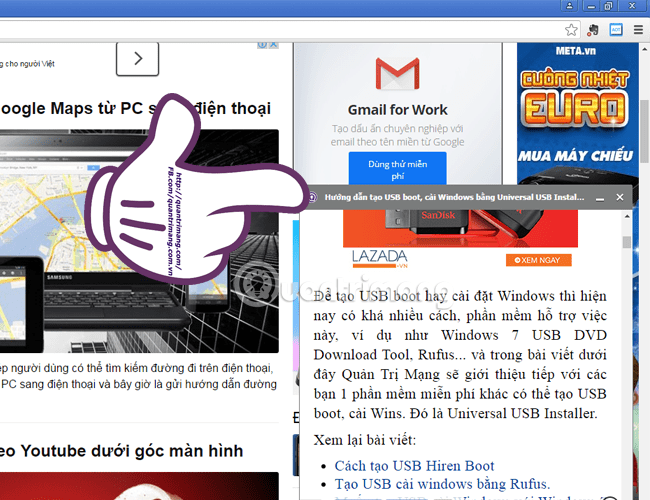Click the Gmail logo in the ad
The width and height of the screenshot is (650, 500).
click(398, 74)
